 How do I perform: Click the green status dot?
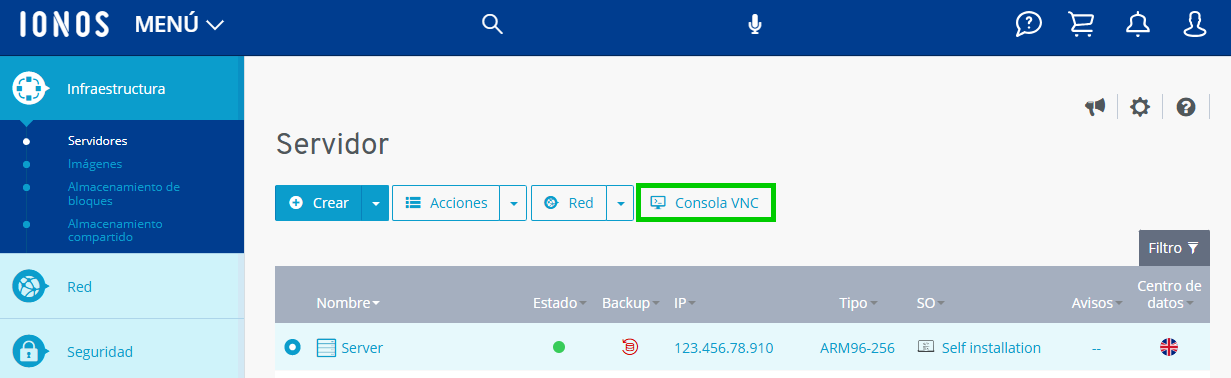(559, 347)
